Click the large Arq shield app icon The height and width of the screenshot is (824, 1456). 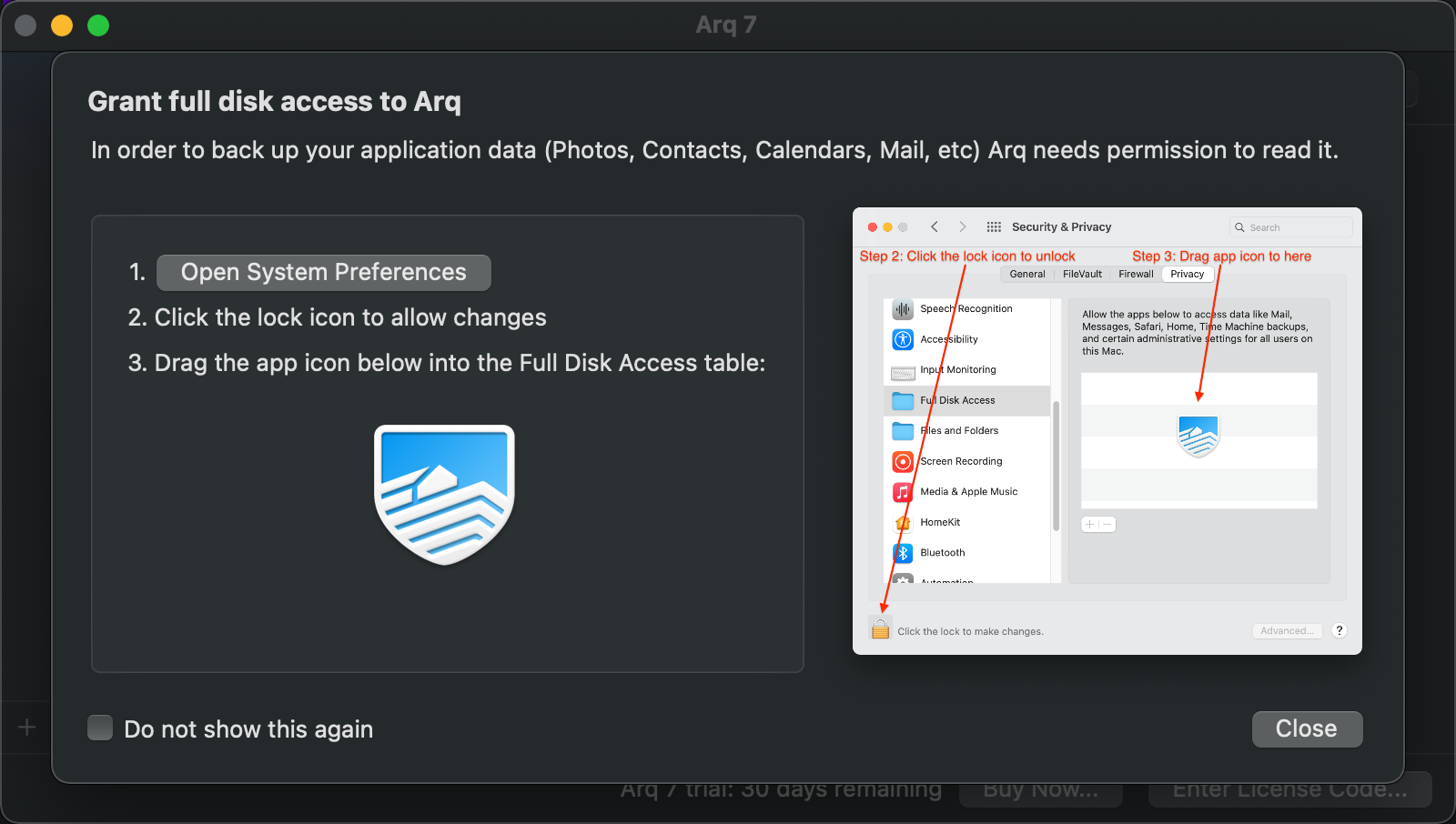click(x=444, y=494)
